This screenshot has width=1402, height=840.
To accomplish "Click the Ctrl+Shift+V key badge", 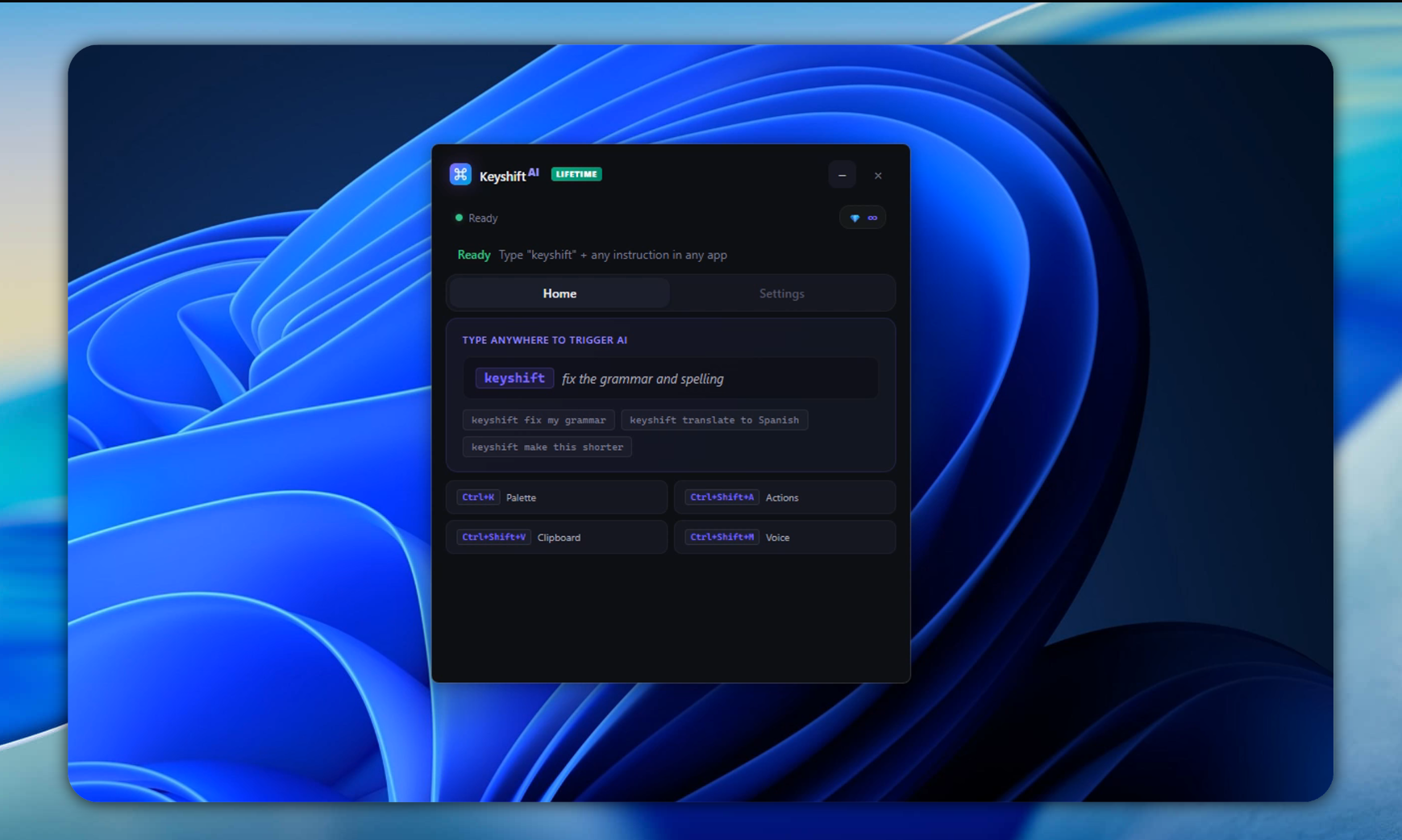I will 493,537.
